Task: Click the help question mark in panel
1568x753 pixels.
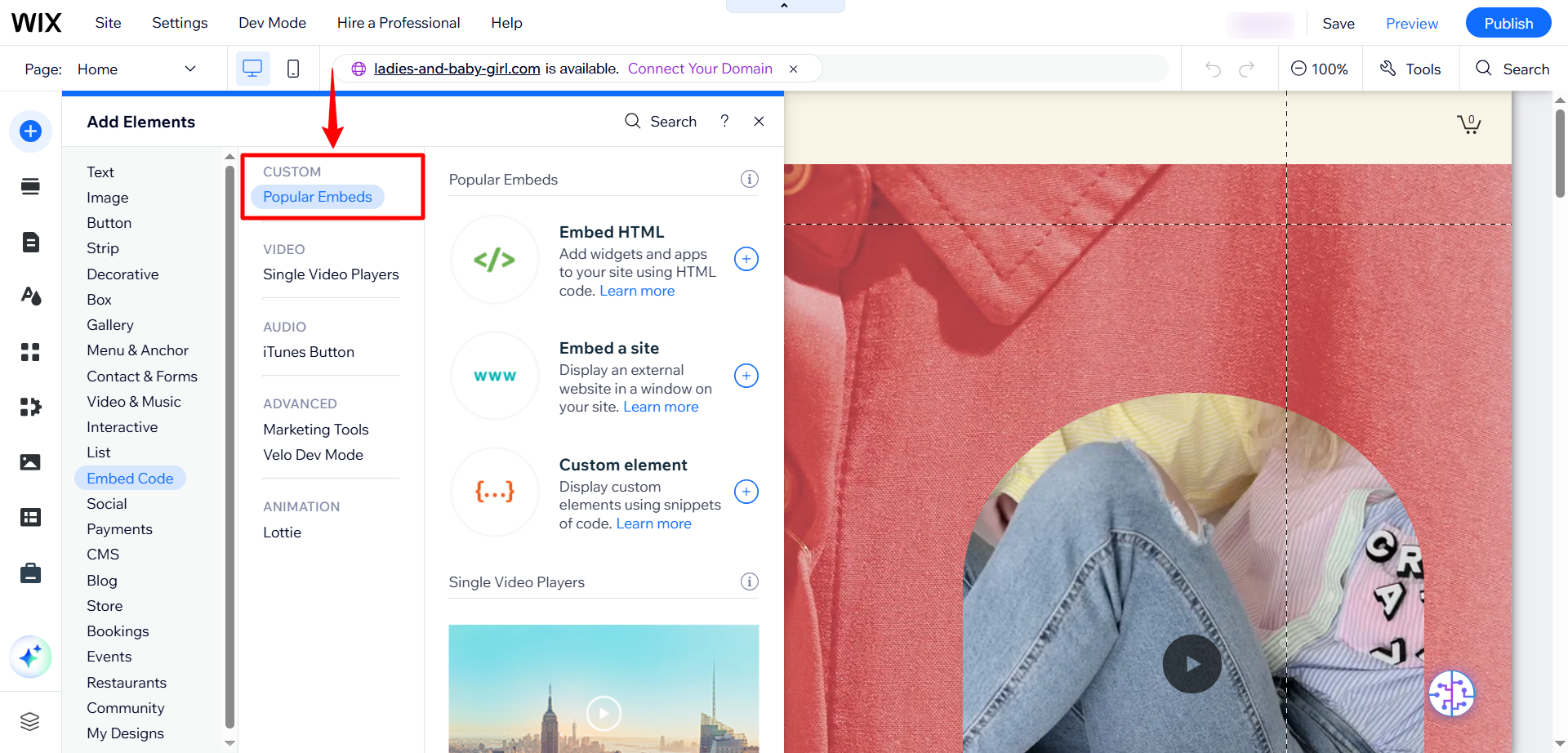Action: [724, 121]
